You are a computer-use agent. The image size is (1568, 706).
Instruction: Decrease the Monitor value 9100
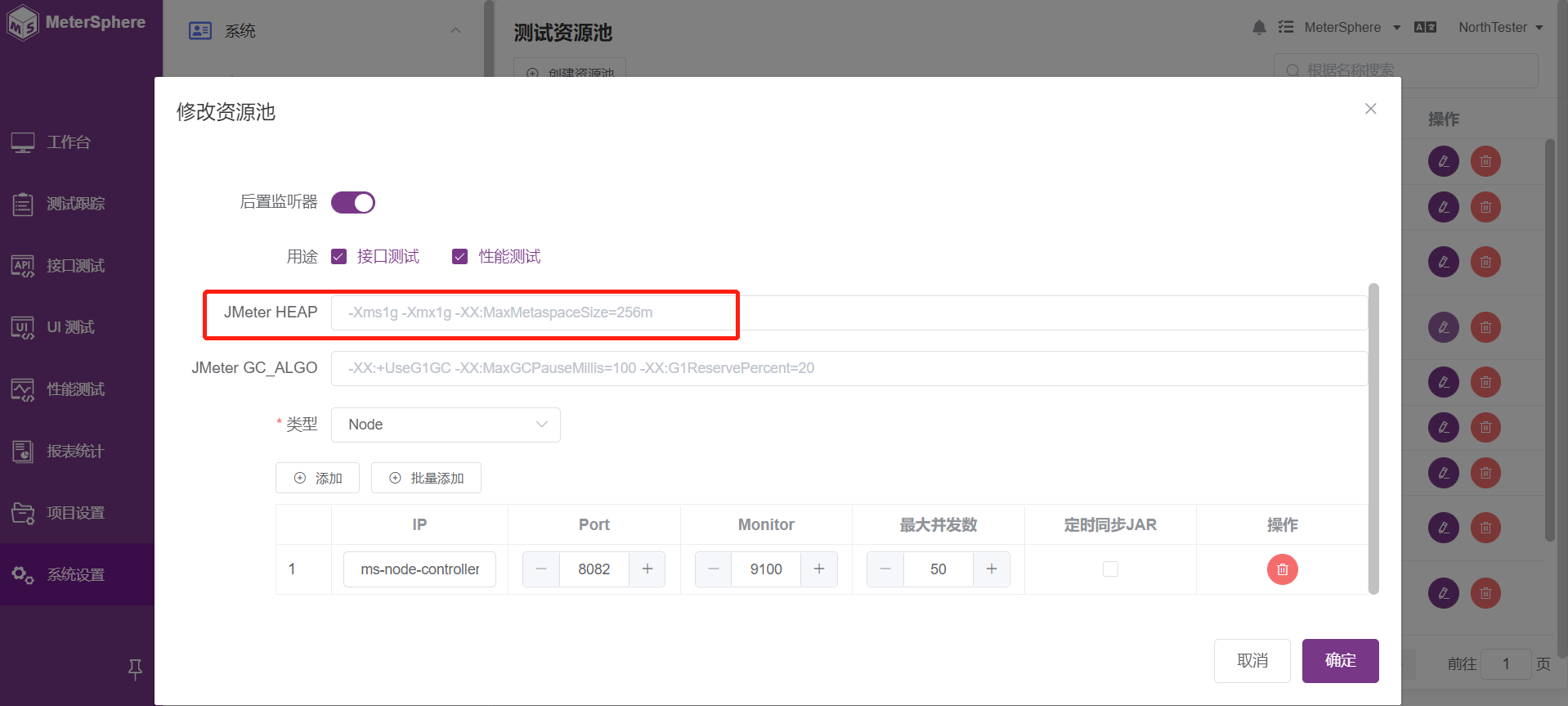click(714, 569)
